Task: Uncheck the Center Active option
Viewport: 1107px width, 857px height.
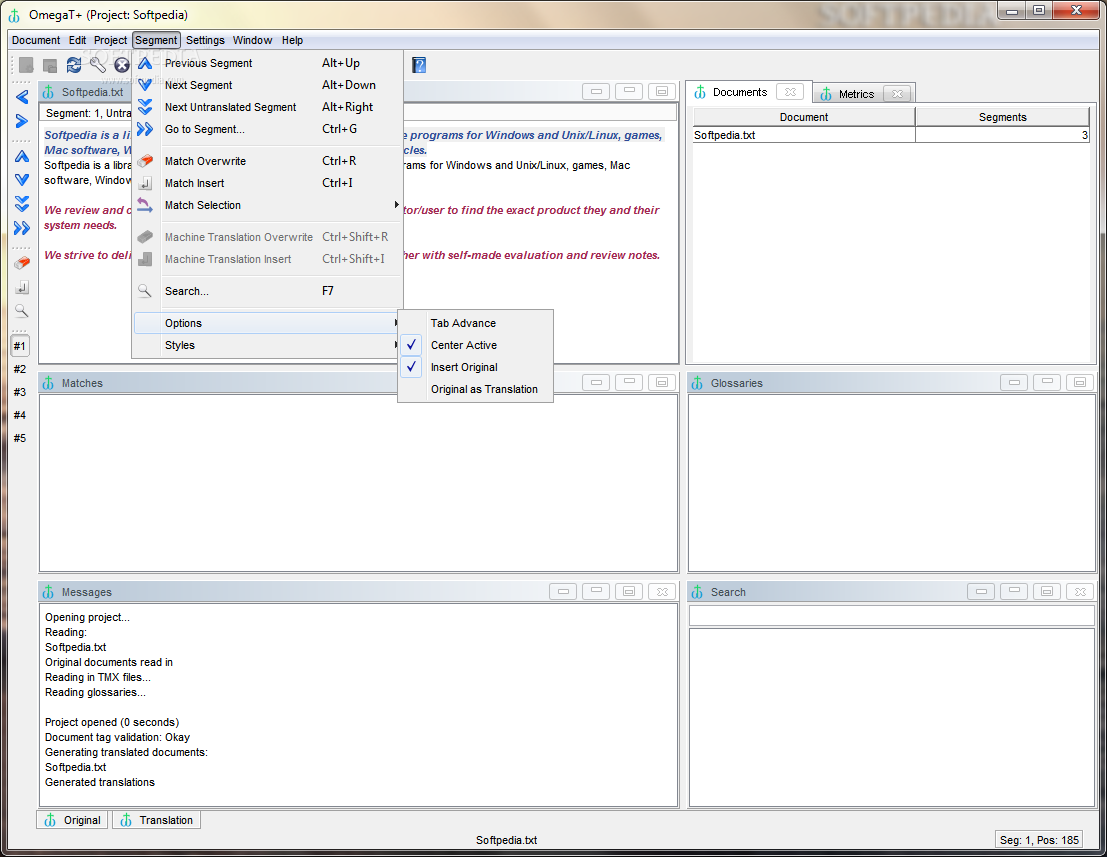Action: pyautogui.click(x=476, y=345)
